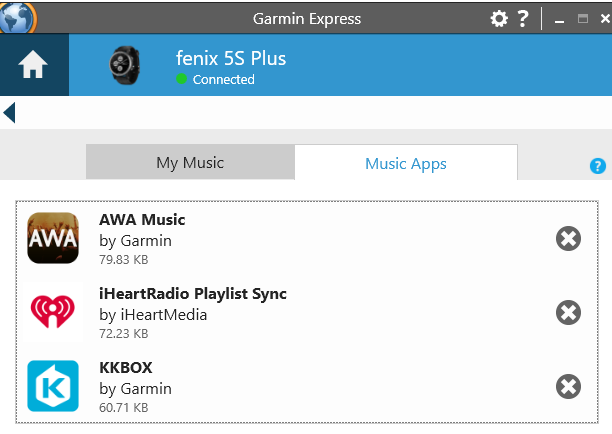Image resolution: width=612 pixels, height=434 pixels.
Task: Open help from the title bar question mark
Action: click(523, 19)
